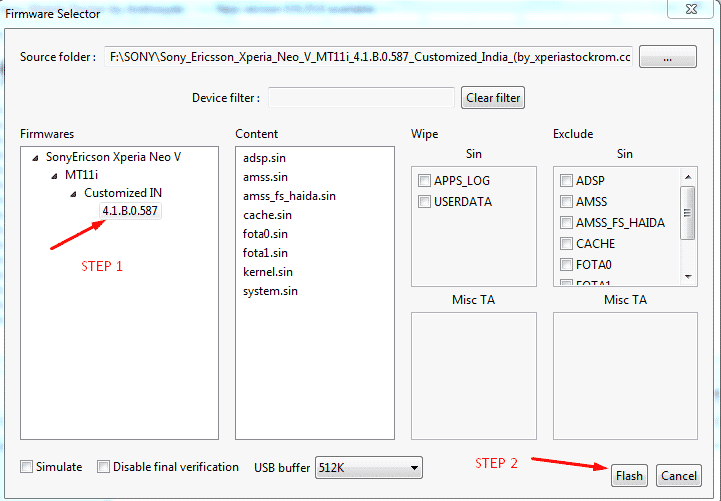Select amss_fs_haida.sin in the Content list
This screenshot has height=501, width=721.
[x=289, y=196]
